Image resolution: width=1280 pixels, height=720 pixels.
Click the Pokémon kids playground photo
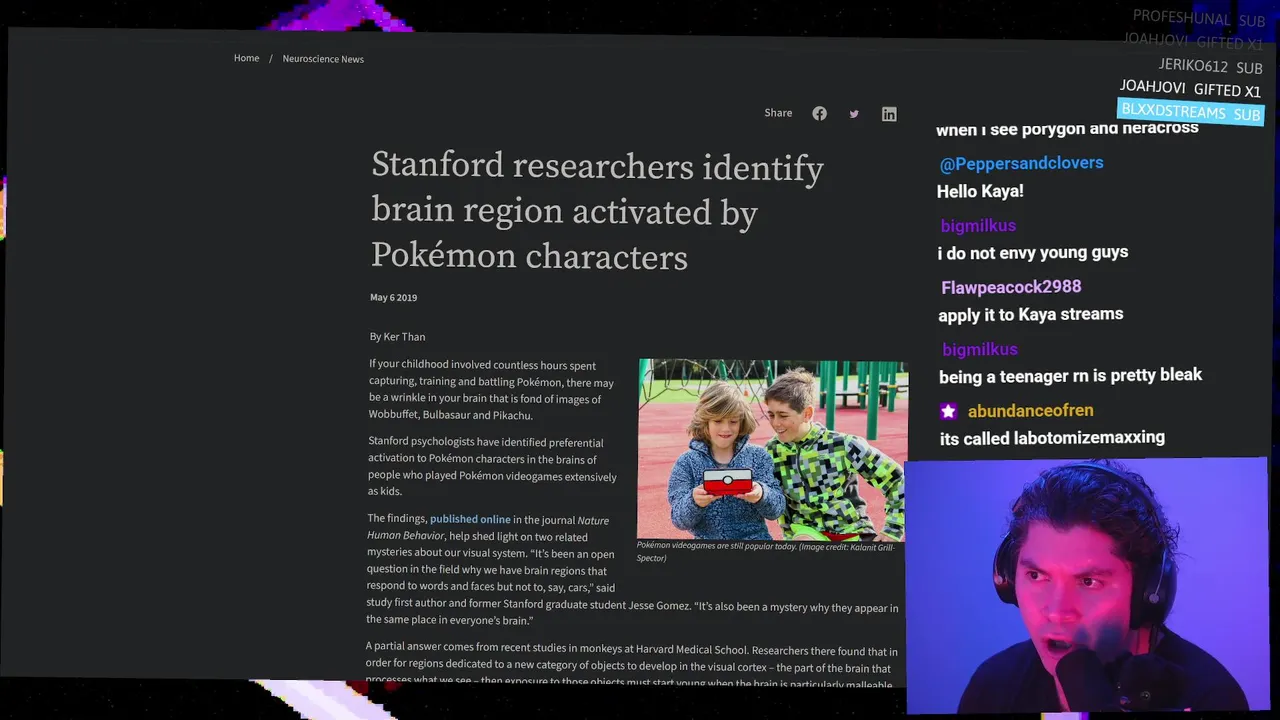click(x=772, y=450)
